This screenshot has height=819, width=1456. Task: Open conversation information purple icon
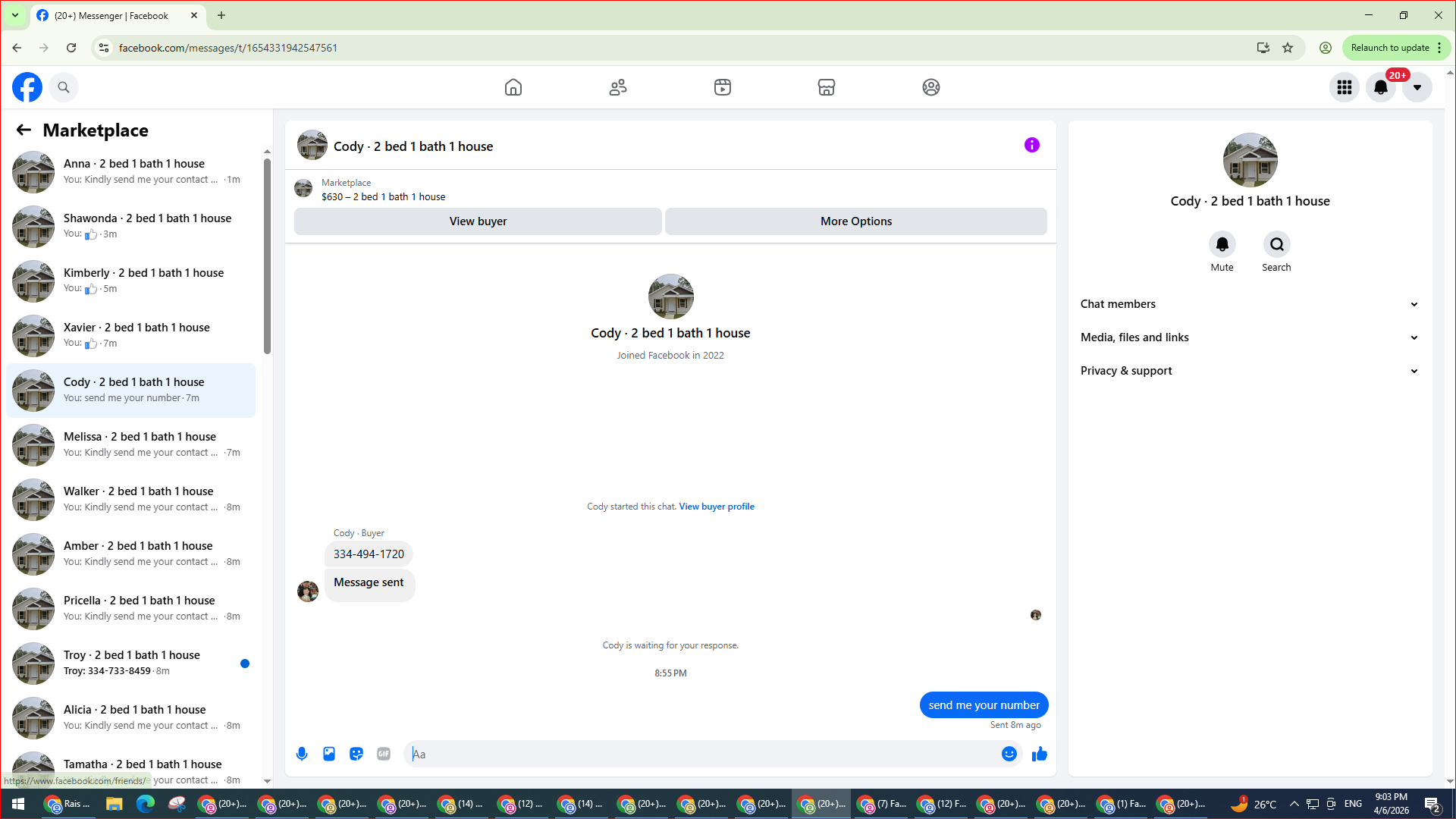coord(1032,145)
